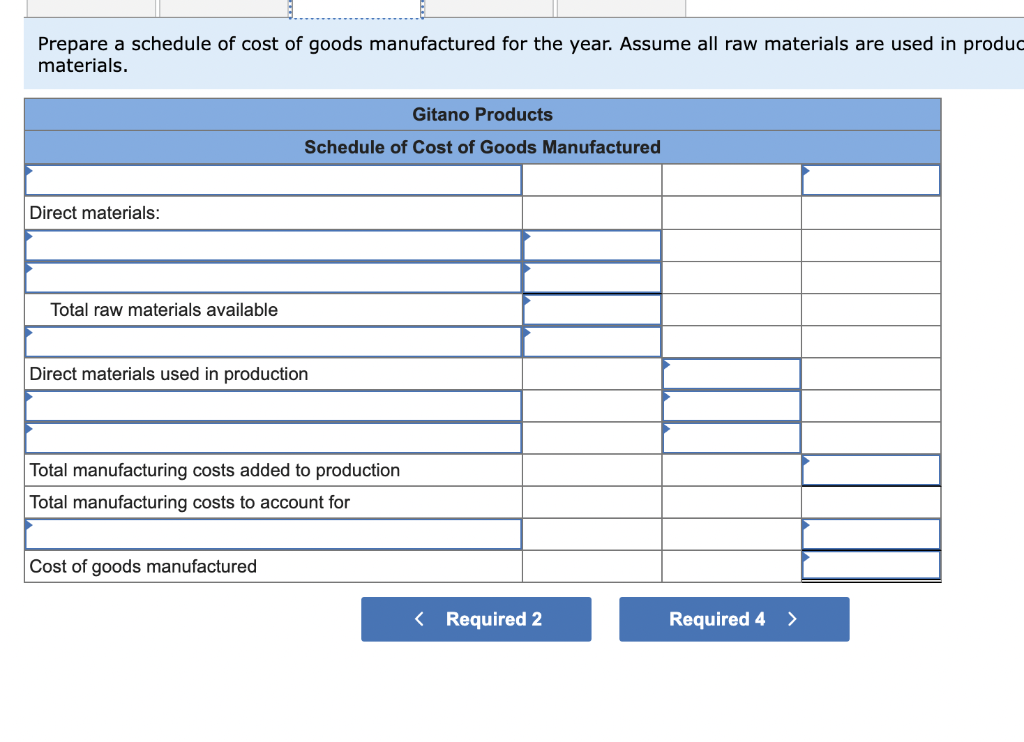Enter Total manufacturing costs added to production amount
Screen dimensions: 1024x742
click(870, 469)
